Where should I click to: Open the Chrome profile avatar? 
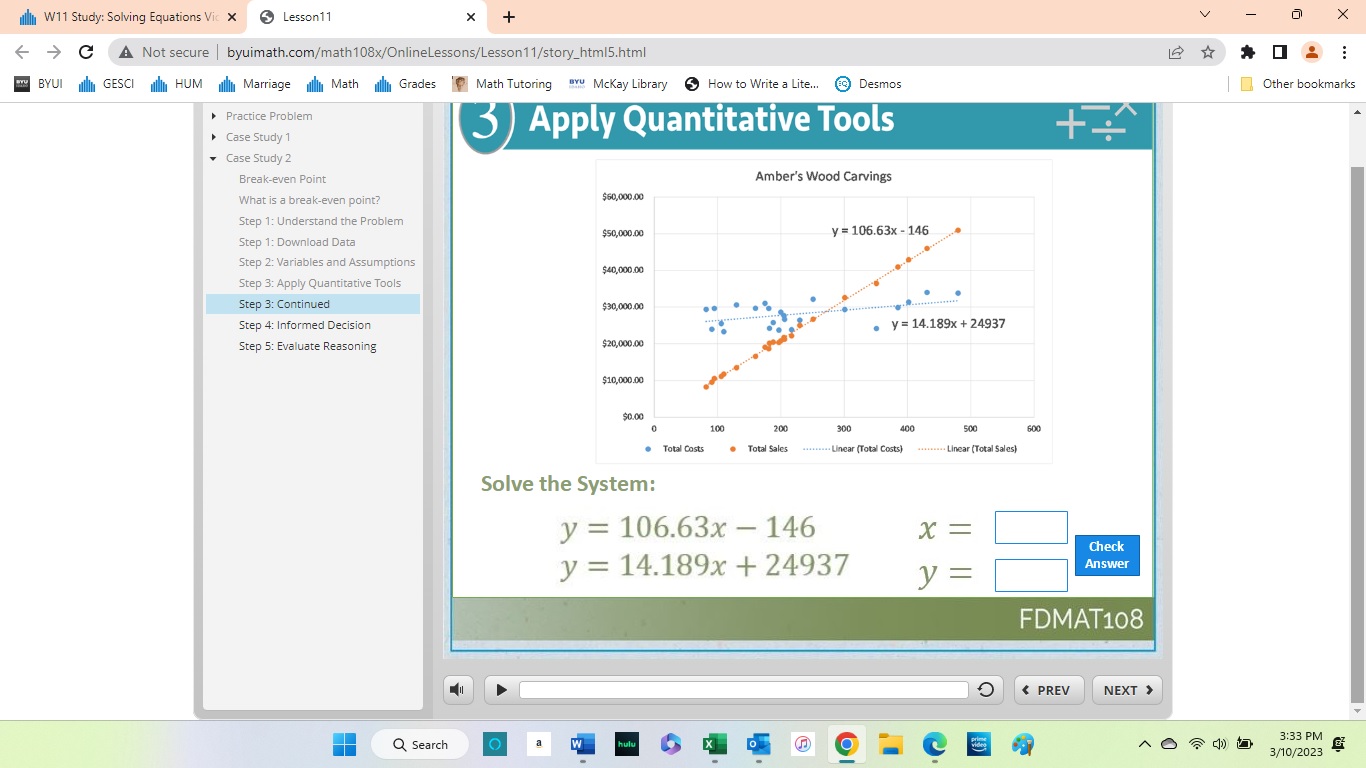point(1311,52)
